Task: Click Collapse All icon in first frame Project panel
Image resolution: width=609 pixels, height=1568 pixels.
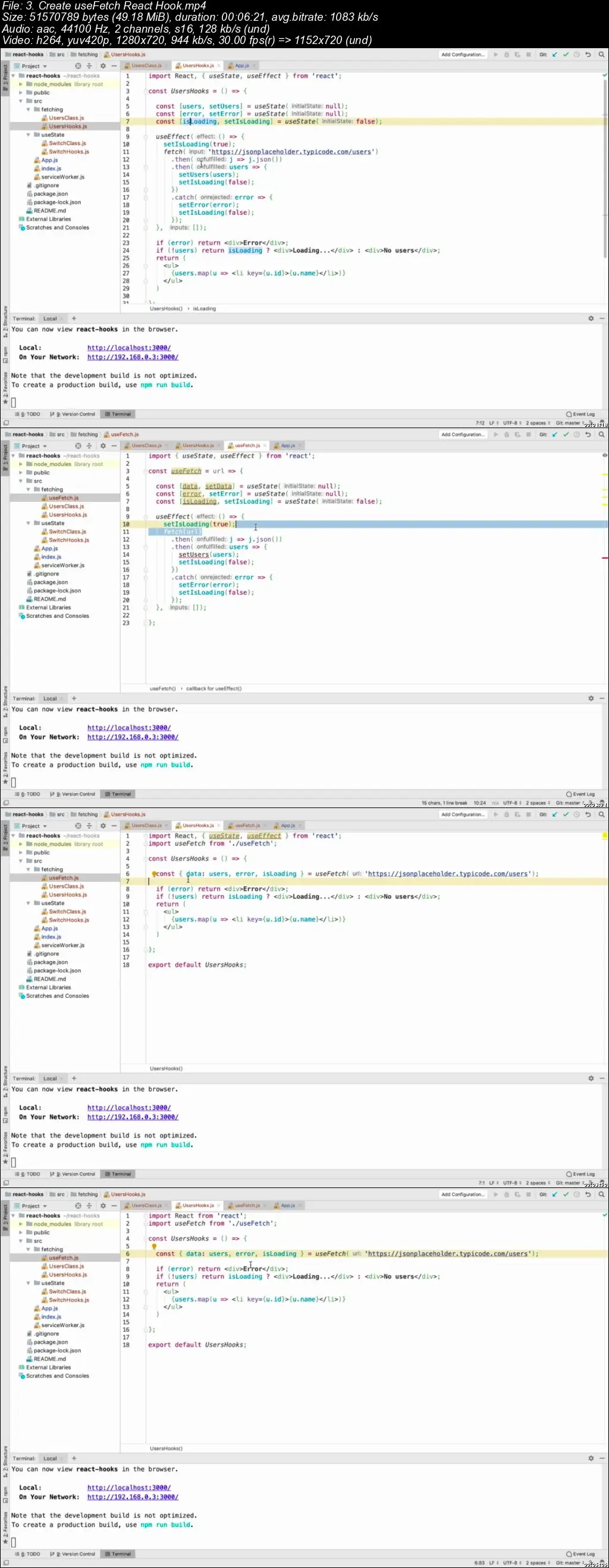Action: [89, 67]
